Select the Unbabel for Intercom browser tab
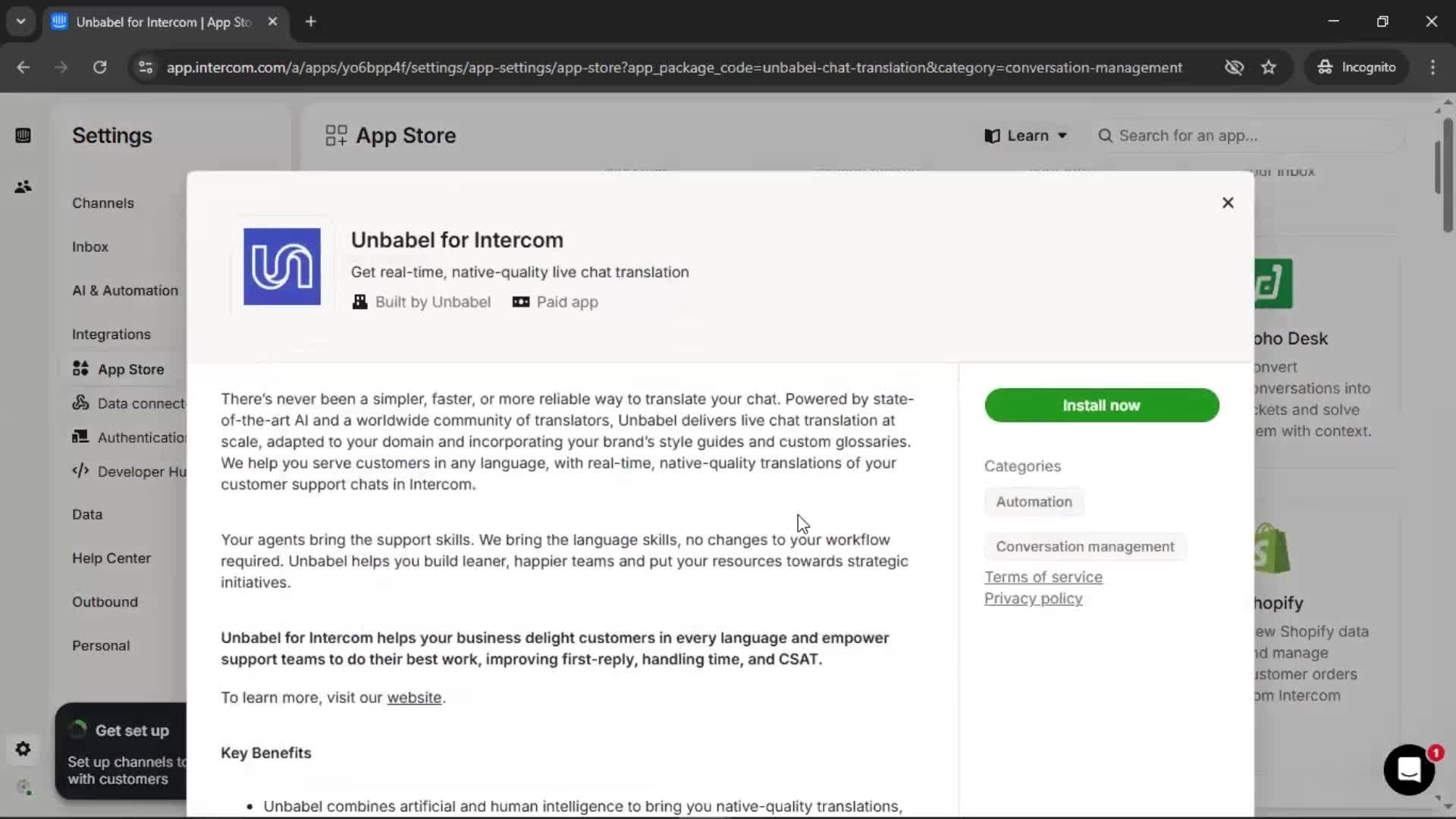The image size is (1456, 819). click(x=165, y=22)
